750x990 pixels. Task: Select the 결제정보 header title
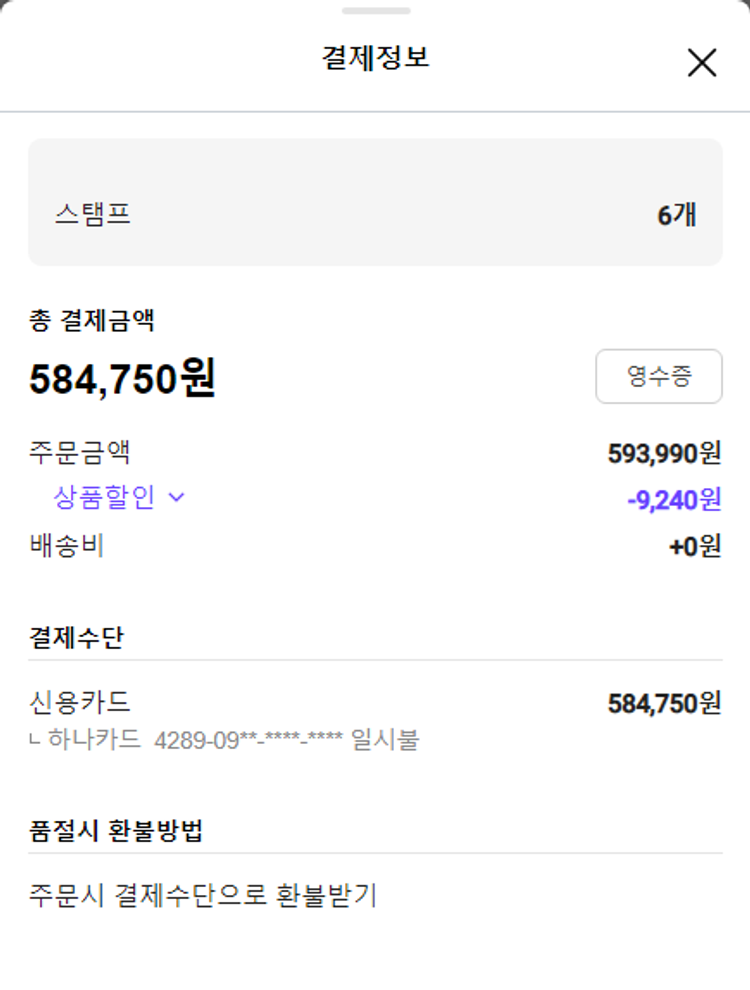pos(375,57)
